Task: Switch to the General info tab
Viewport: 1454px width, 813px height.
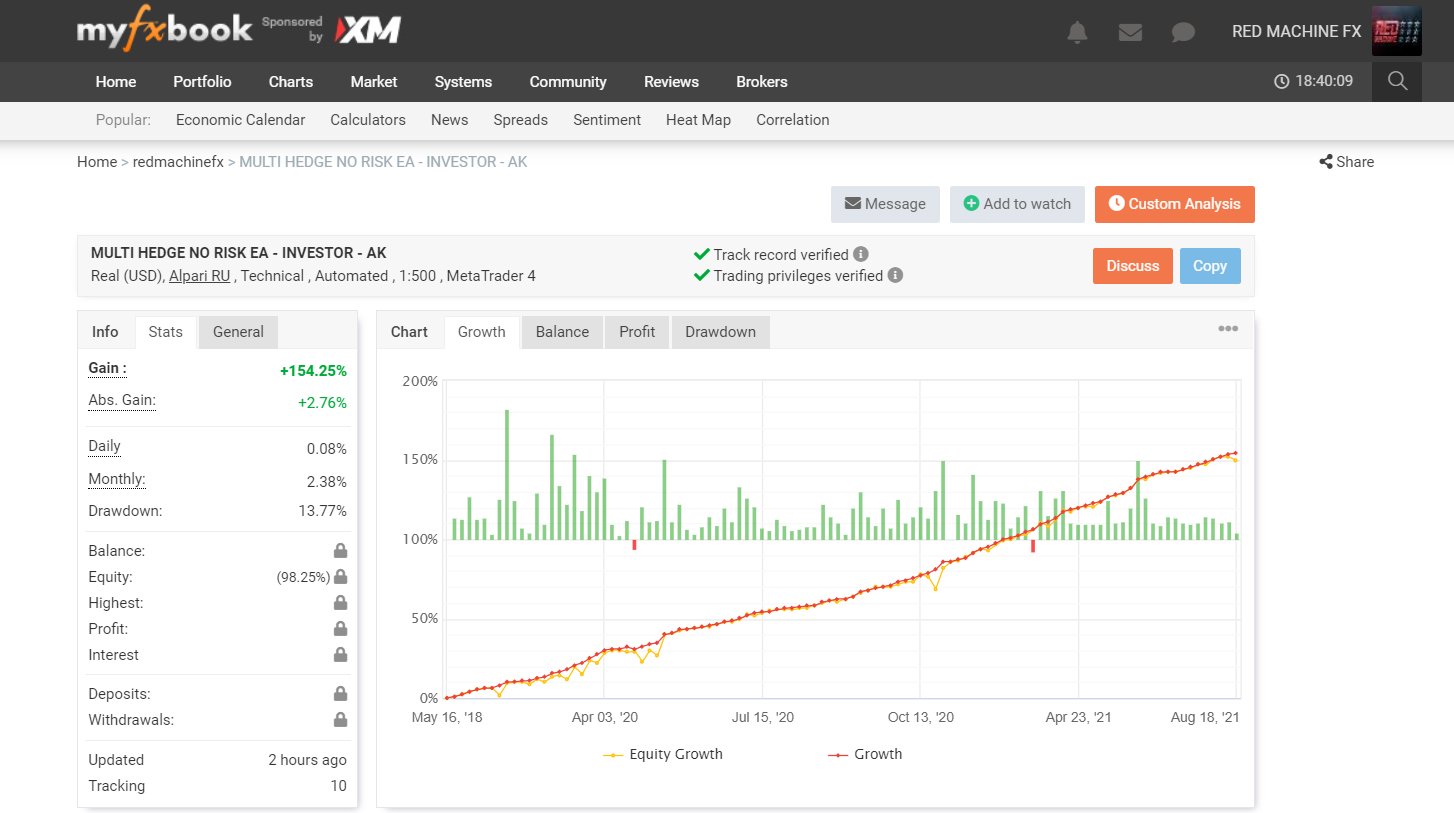Action: pos(238,332)
